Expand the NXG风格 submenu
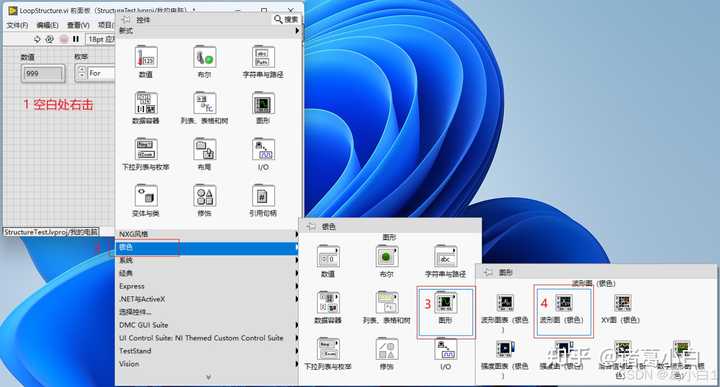This screenshot has width=720, height=387. coord(208,234)
